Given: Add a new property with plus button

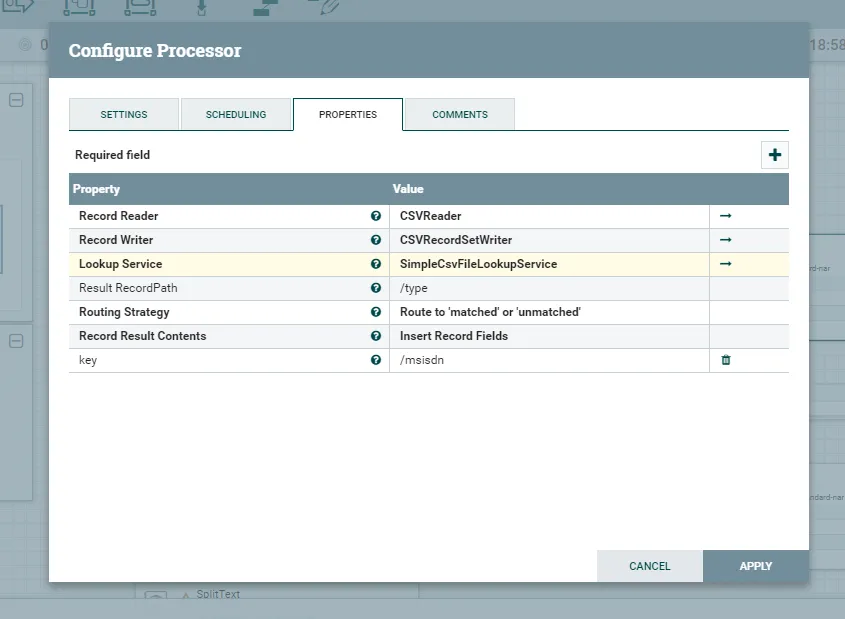Looking at the screenshot, I should pos(775,155).
